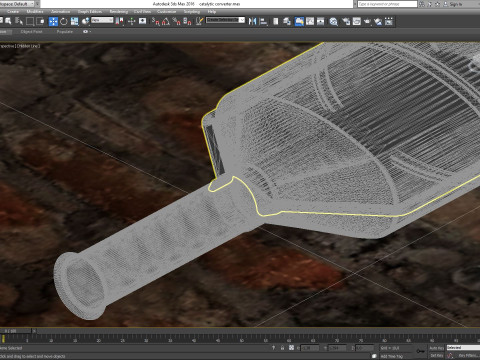The image size is (480, 360).
Task: Click the Z coordinate field
Action: (x=364, y=348)
